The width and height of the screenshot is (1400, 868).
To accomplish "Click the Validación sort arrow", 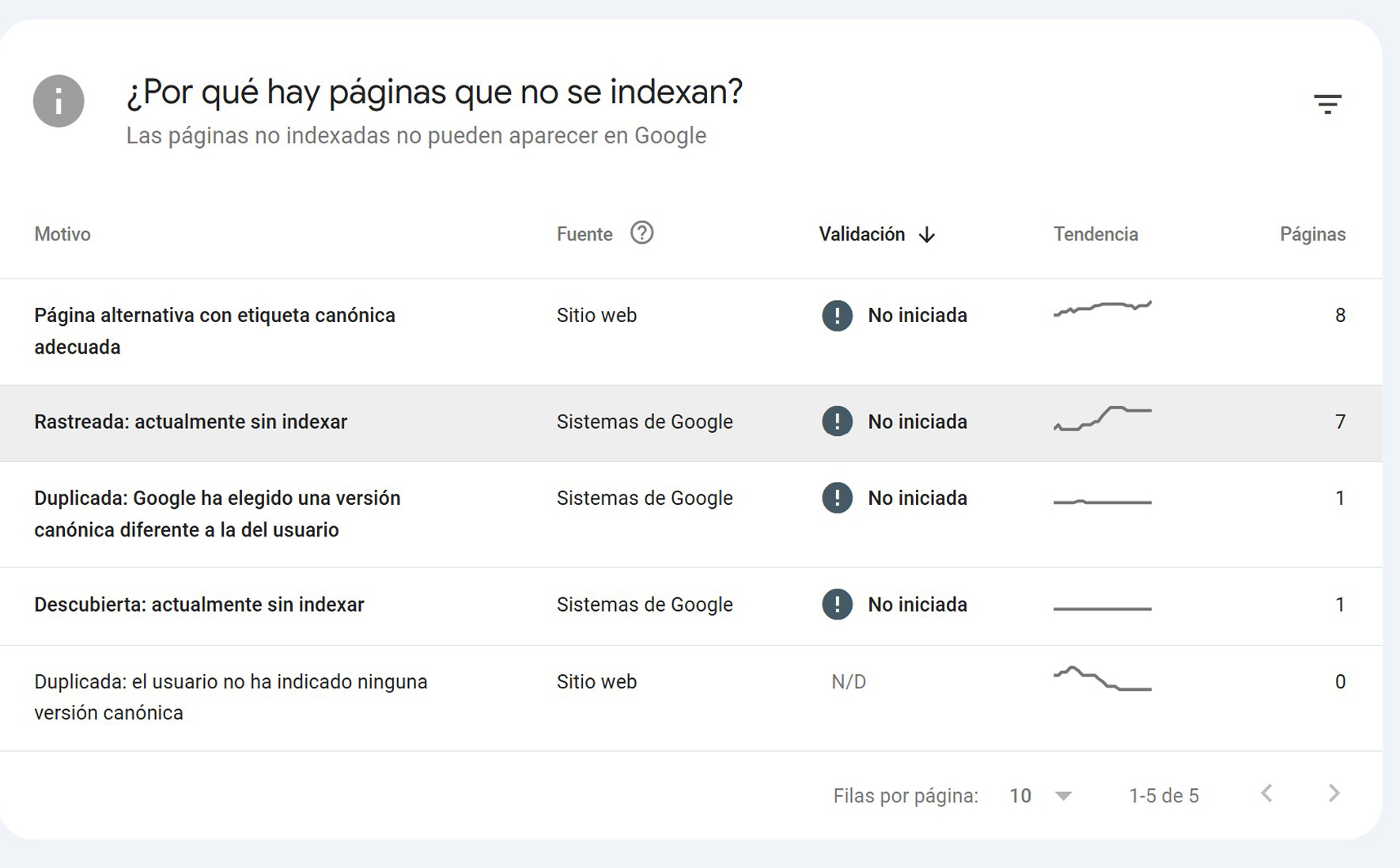I will [x=927, y=235].
